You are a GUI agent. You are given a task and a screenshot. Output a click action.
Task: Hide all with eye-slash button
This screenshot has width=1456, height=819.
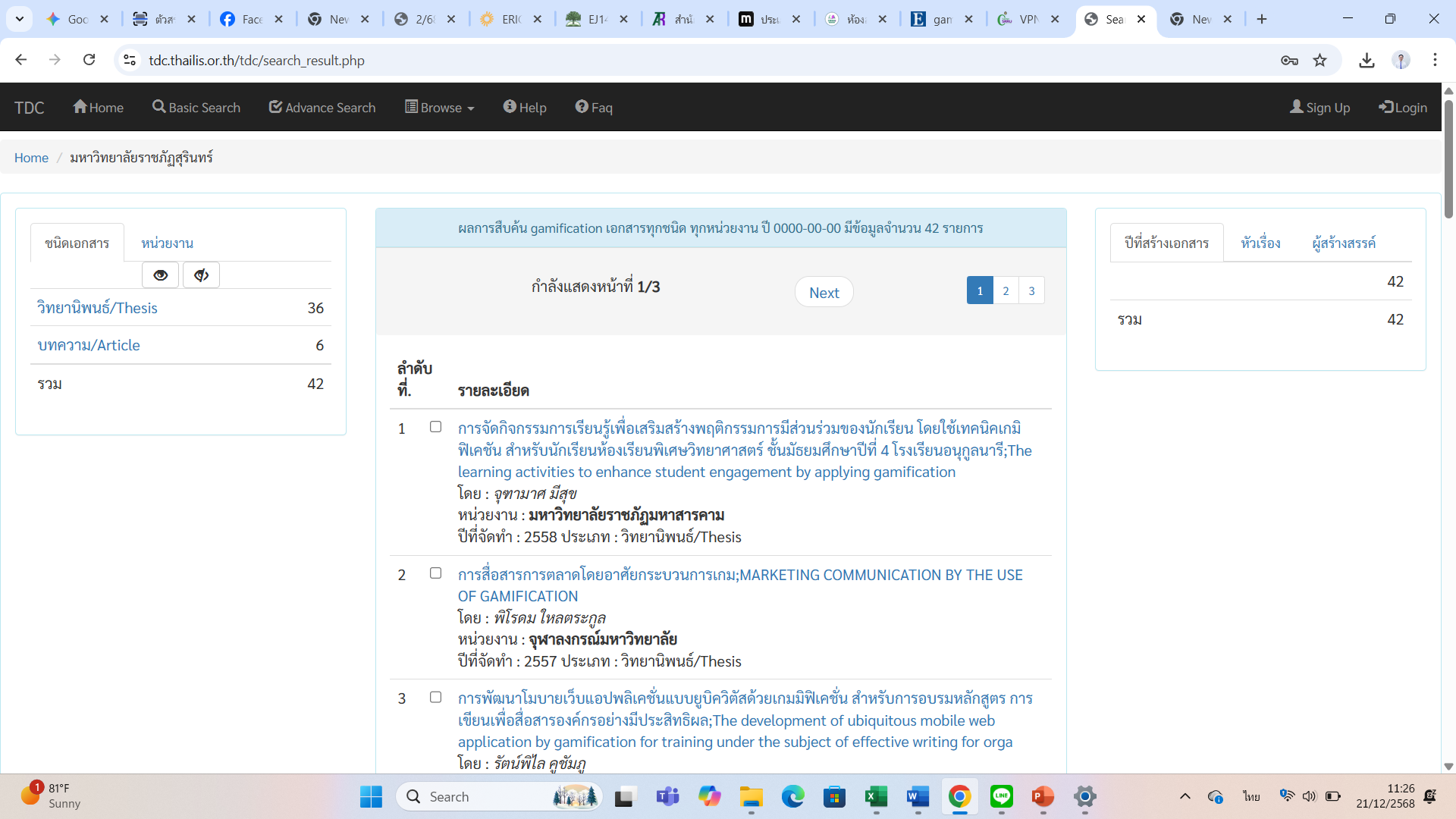201,275
